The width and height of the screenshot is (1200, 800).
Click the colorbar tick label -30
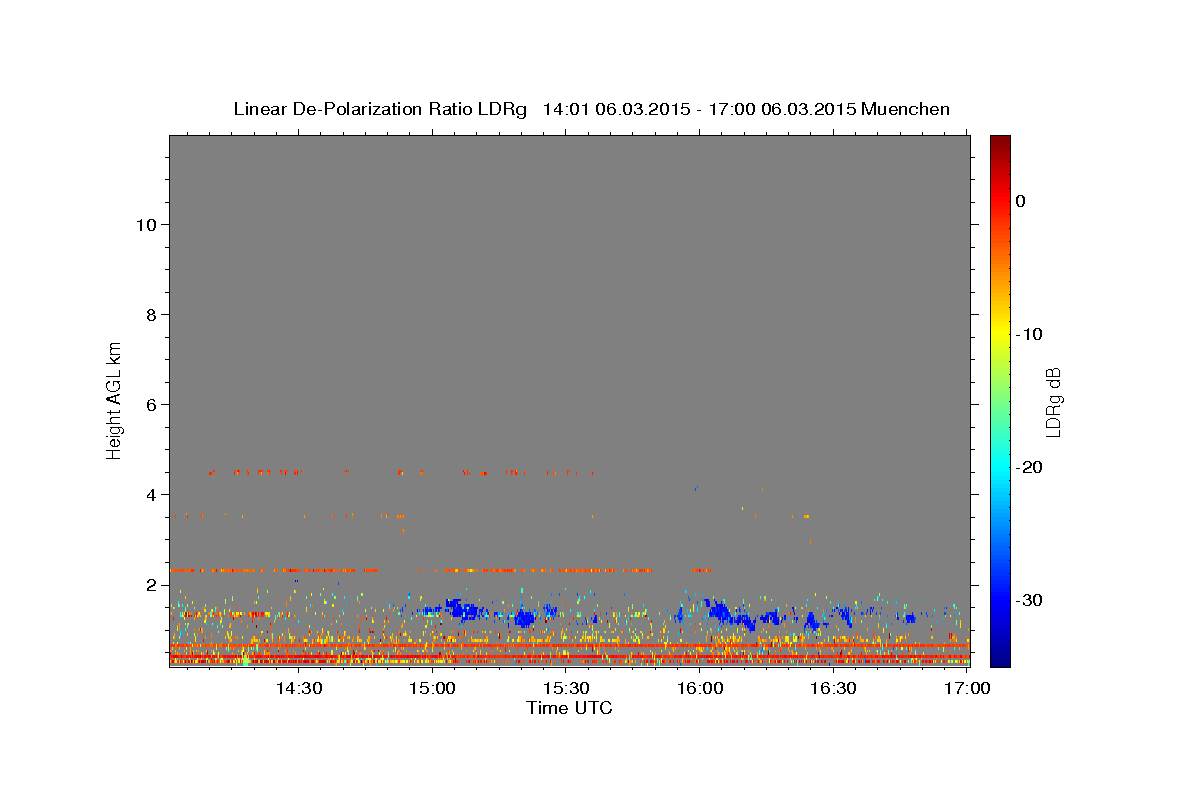(x=1030, y=600)
